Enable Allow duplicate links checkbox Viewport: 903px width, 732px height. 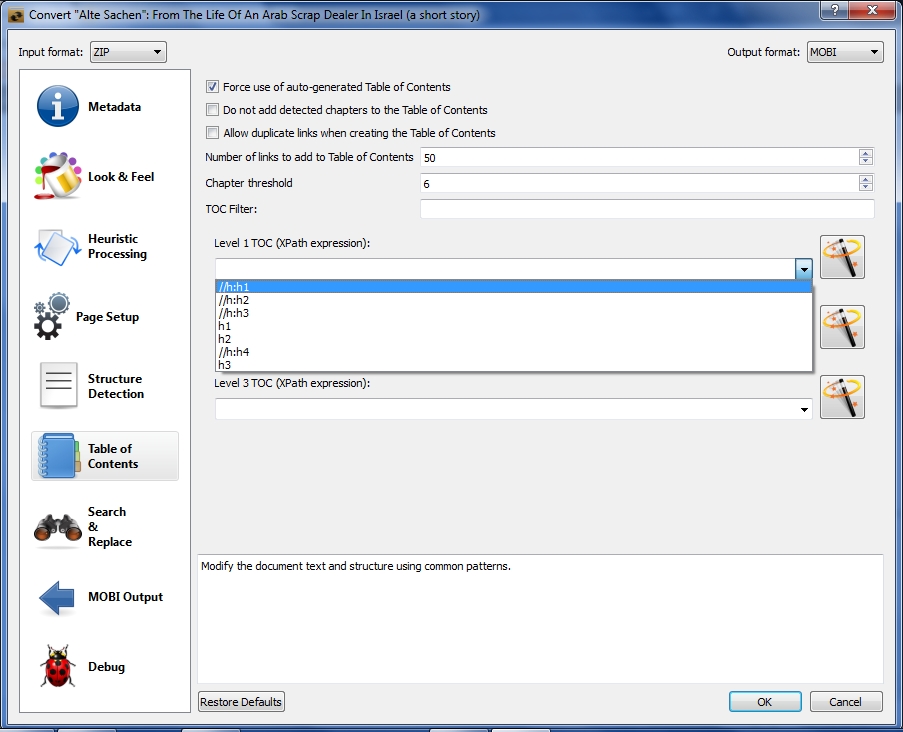213,133
